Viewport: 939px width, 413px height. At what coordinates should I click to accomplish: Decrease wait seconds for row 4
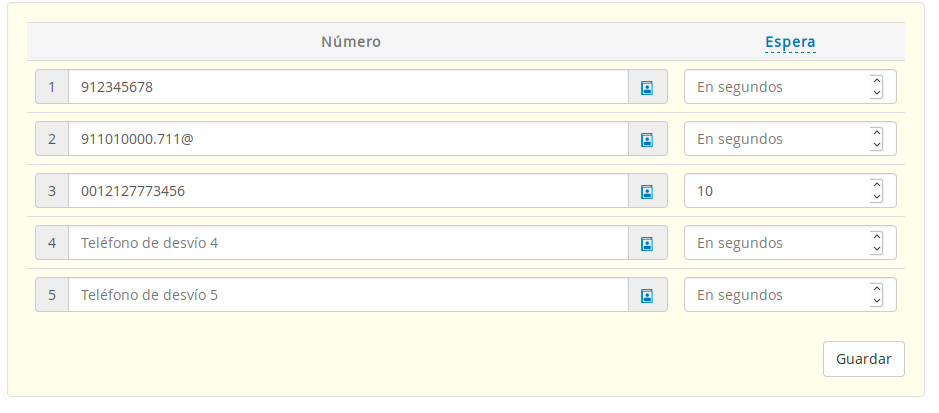point(877,249)
